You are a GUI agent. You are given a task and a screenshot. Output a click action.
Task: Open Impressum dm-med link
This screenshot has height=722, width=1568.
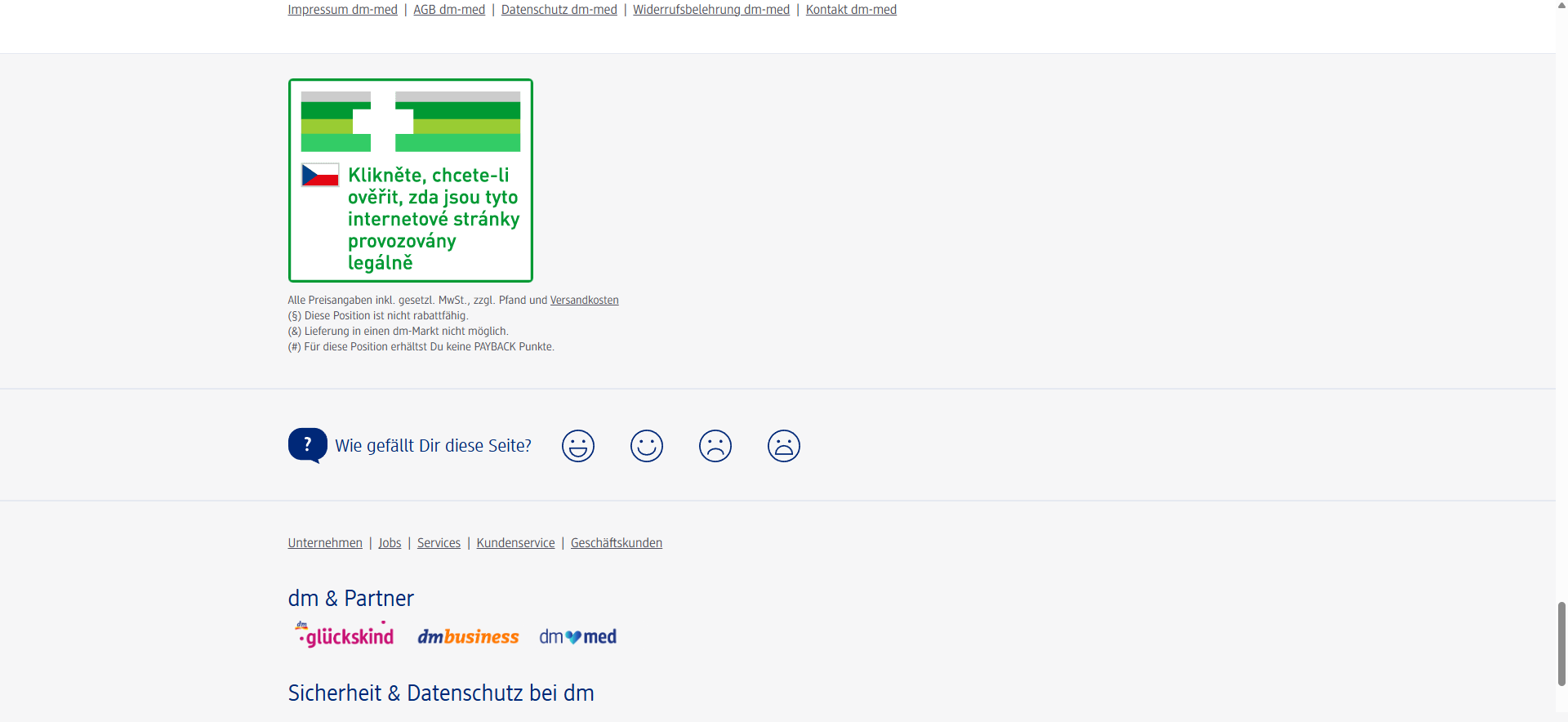click(x=342, y=10)
